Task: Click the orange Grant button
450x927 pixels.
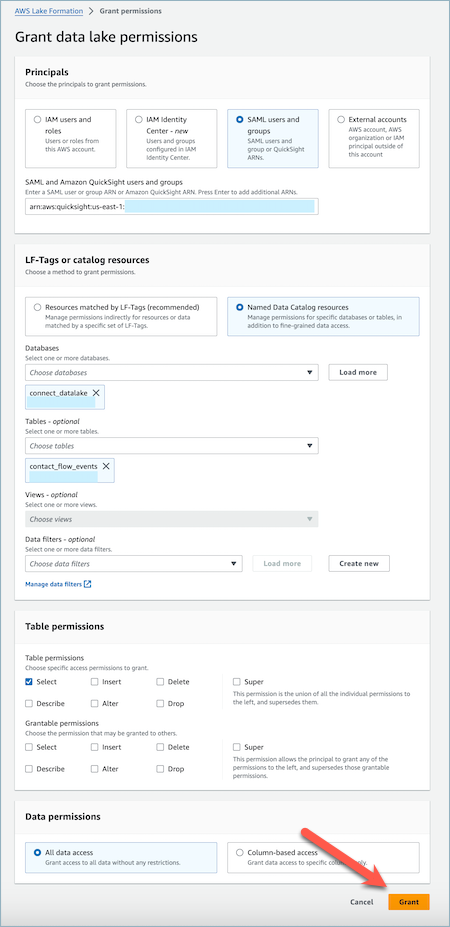Action: click(409, 902)
